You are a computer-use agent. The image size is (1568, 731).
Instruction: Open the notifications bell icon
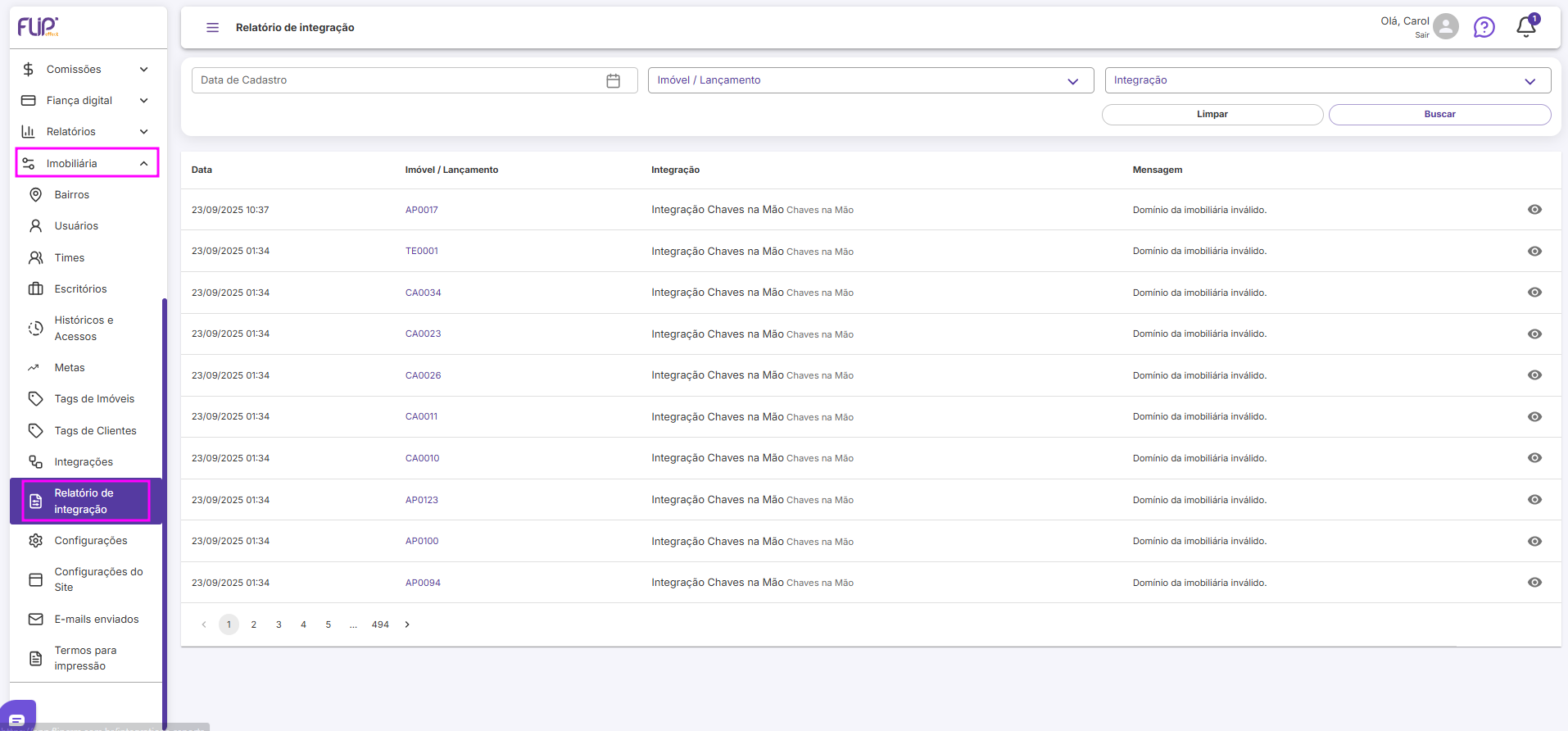click(x=1525, y=26)
